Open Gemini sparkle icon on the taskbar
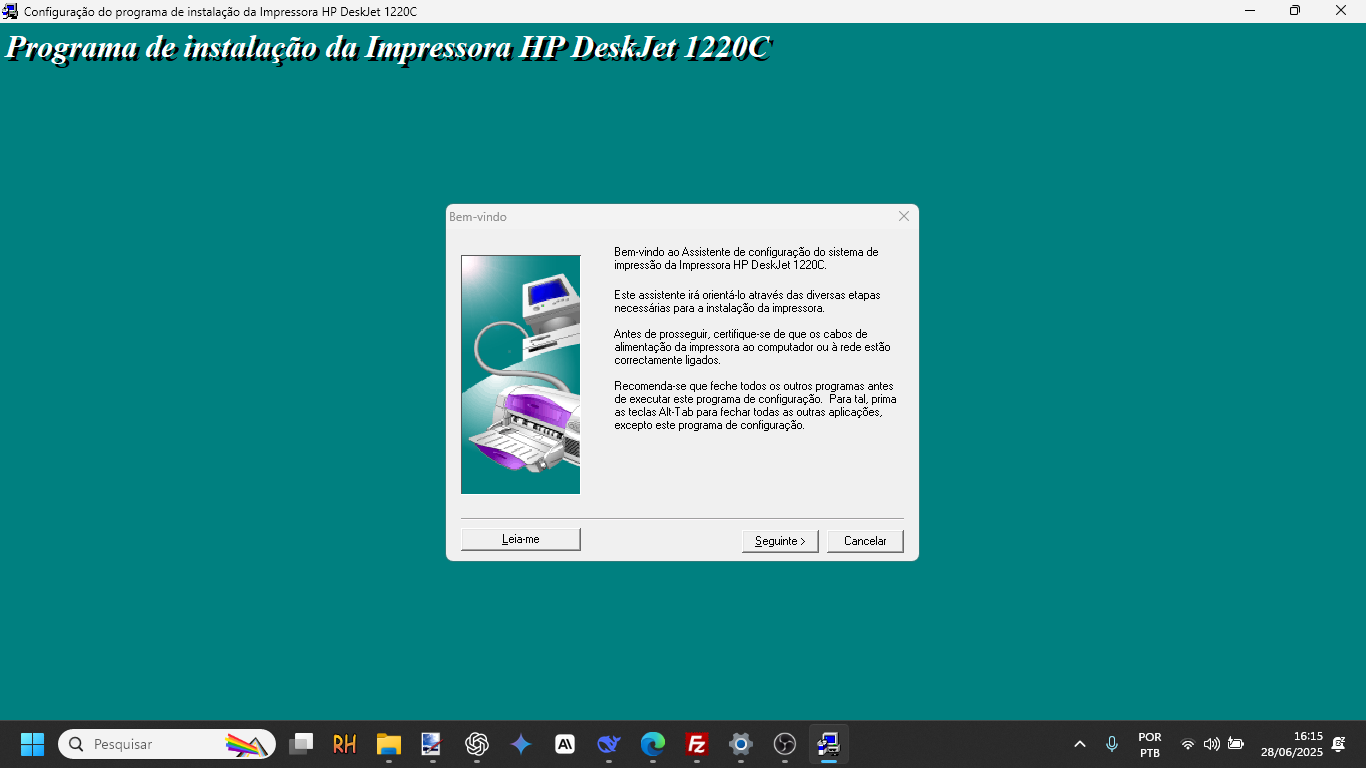This screenshot has height=768, width=1366. tap(520, 744)
